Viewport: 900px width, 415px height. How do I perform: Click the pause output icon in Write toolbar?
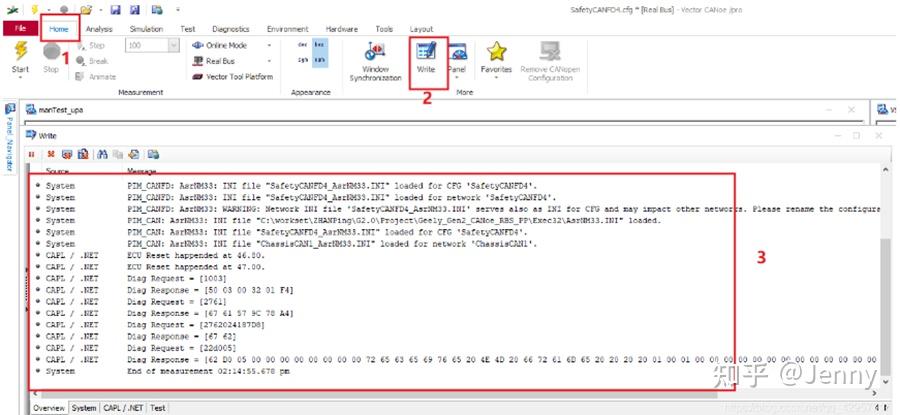click(x=32, y=154)
